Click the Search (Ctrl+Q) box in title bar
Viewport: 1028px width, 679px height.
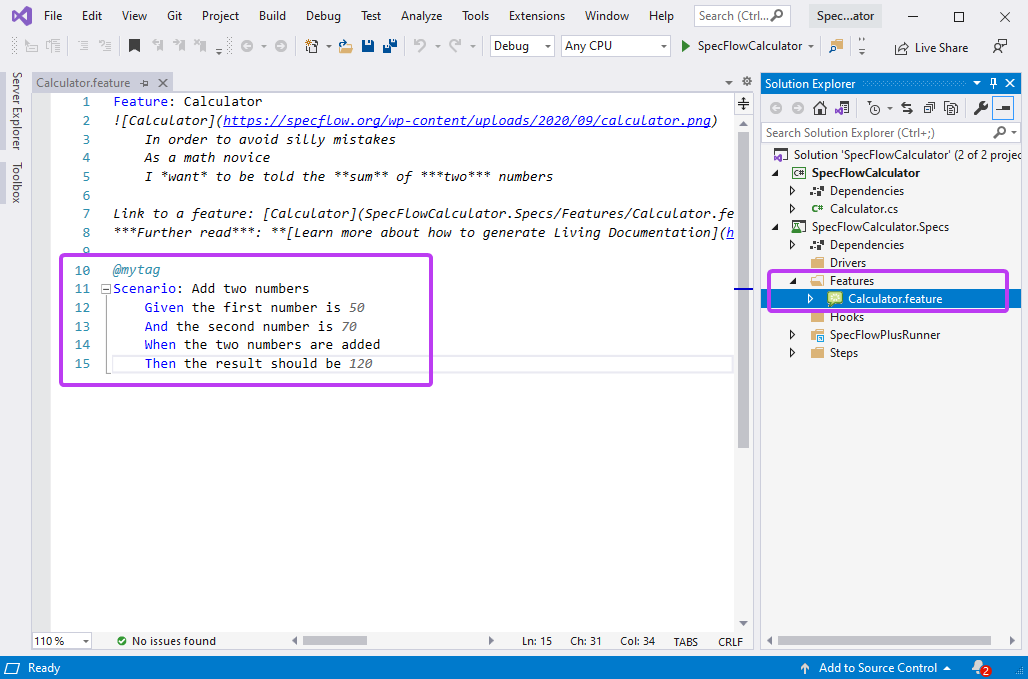pos(741,16)
